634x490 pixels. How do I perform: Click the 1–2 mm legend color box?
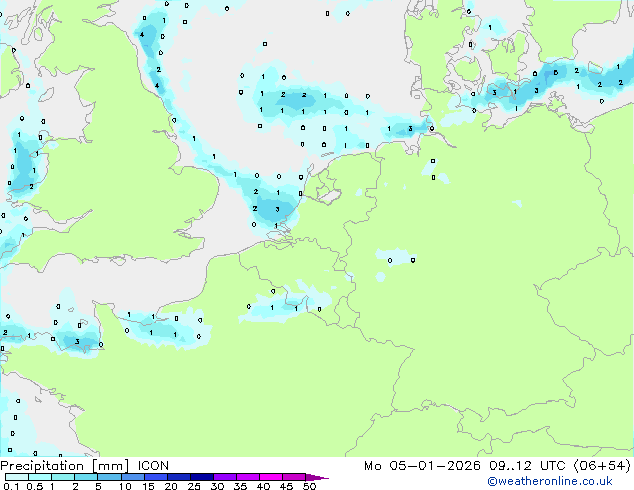pos(63,477)
